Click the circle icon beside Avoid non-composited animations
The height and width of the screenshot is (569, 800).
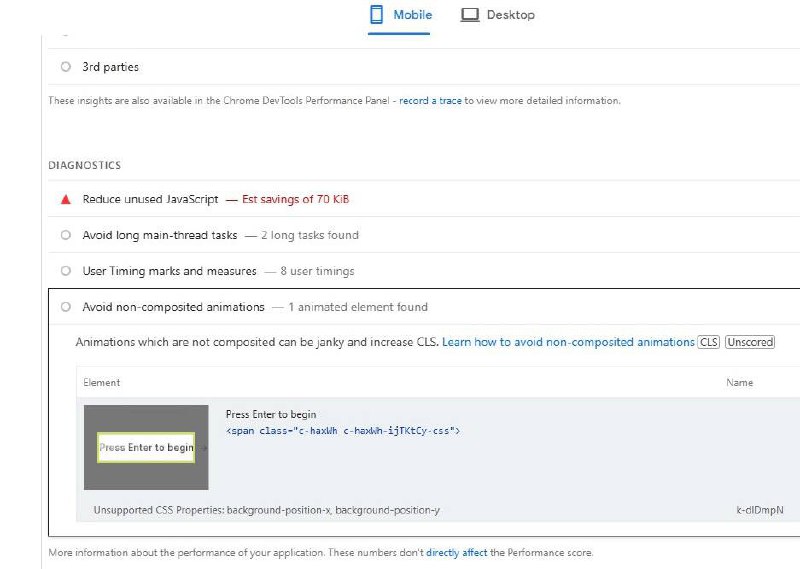pyautogui.click(x=66, y=307)
